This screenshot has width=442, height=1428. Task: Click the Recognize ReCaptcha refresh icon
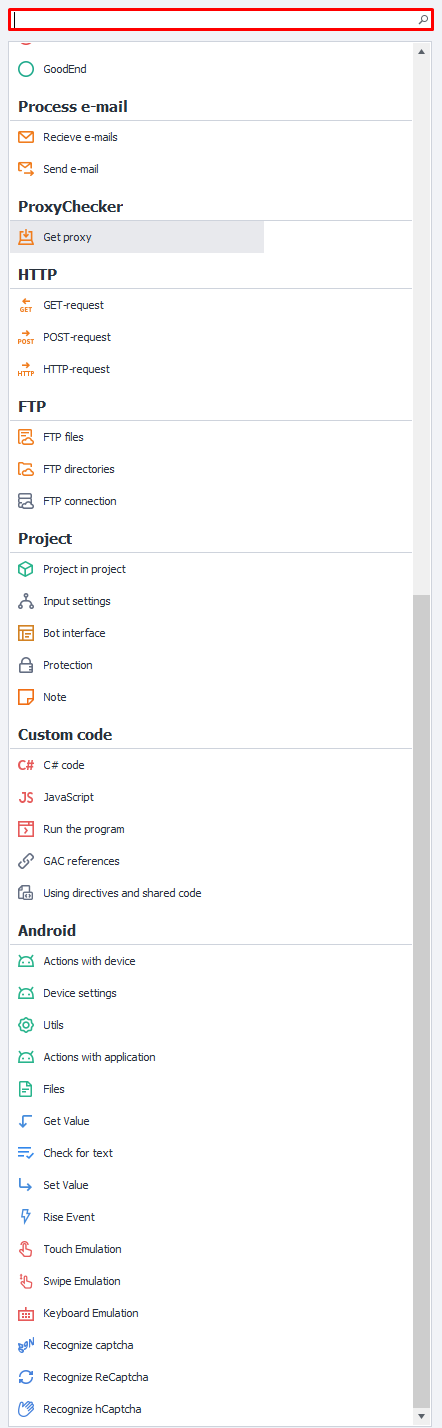pos(26,1377)
